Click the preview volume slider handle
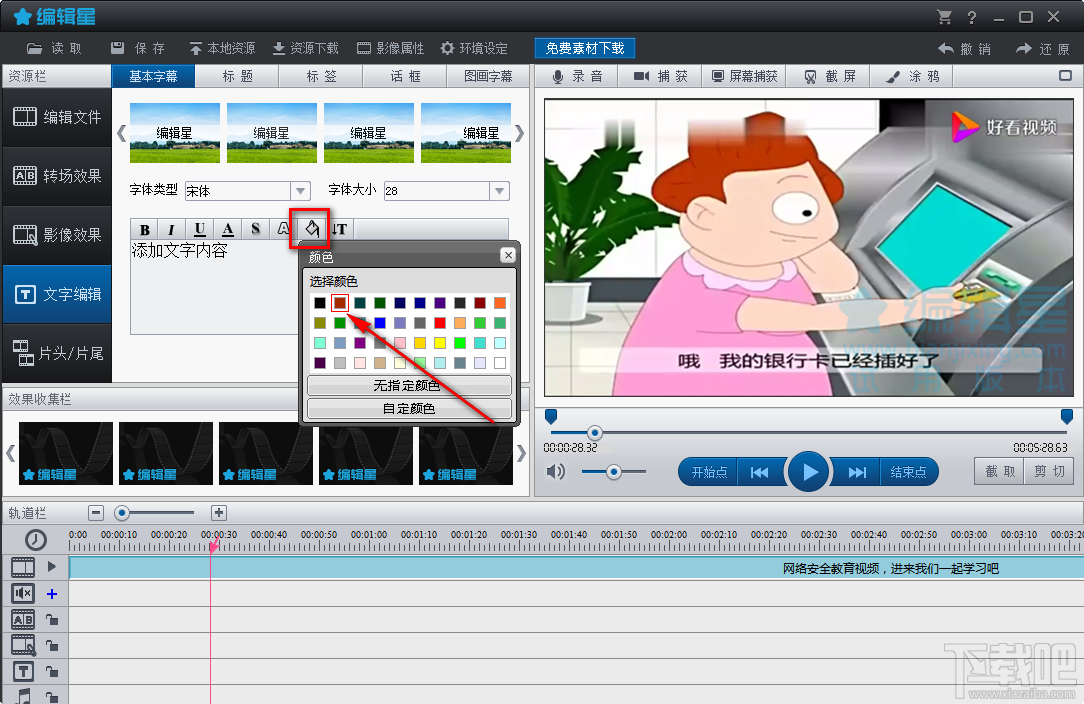This screenshot has height=704, width=1084. [x=613, y=472]
